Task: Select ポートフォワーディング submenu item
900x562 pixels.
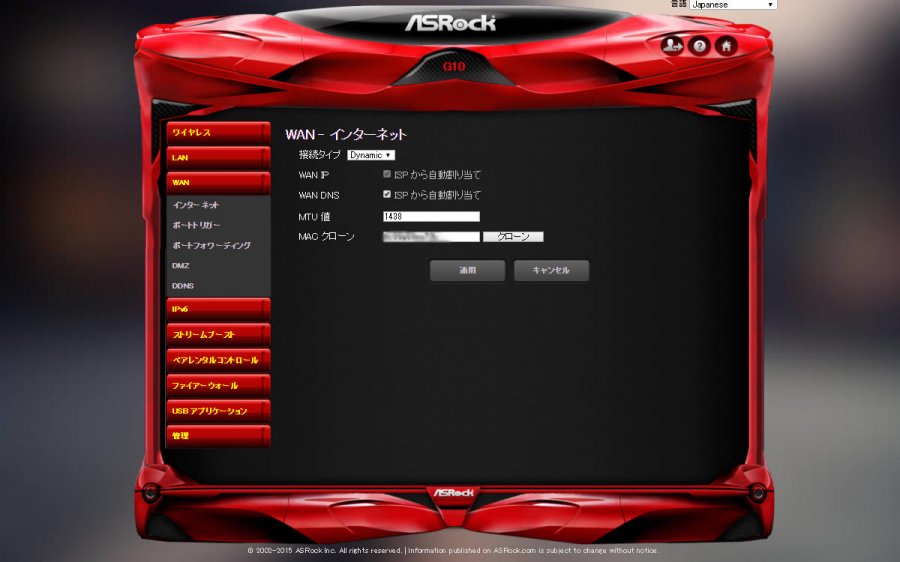Action: tap(212, 245)
